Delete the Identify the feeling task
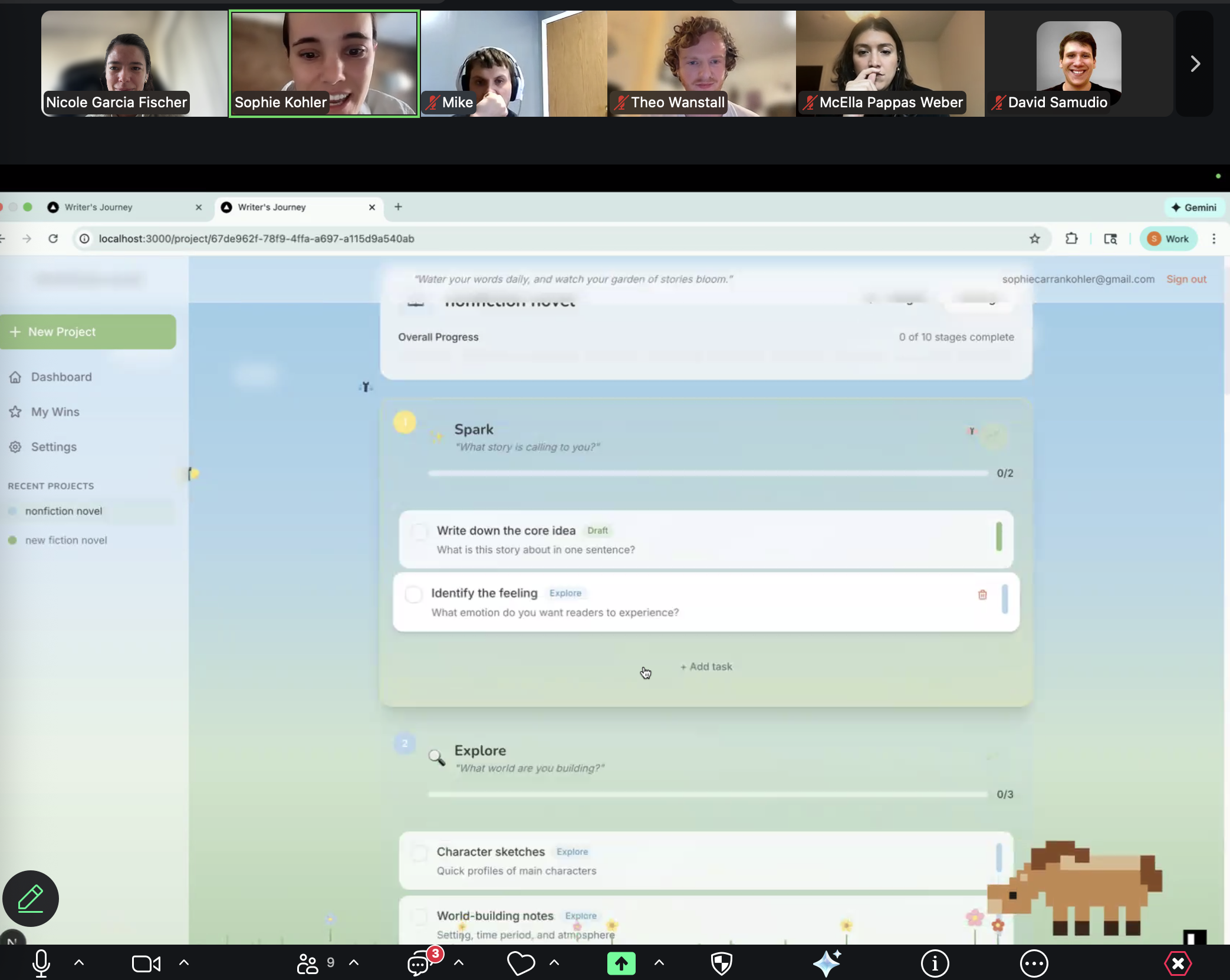This screenshot has height=980, width=1230. coord(982,594)
